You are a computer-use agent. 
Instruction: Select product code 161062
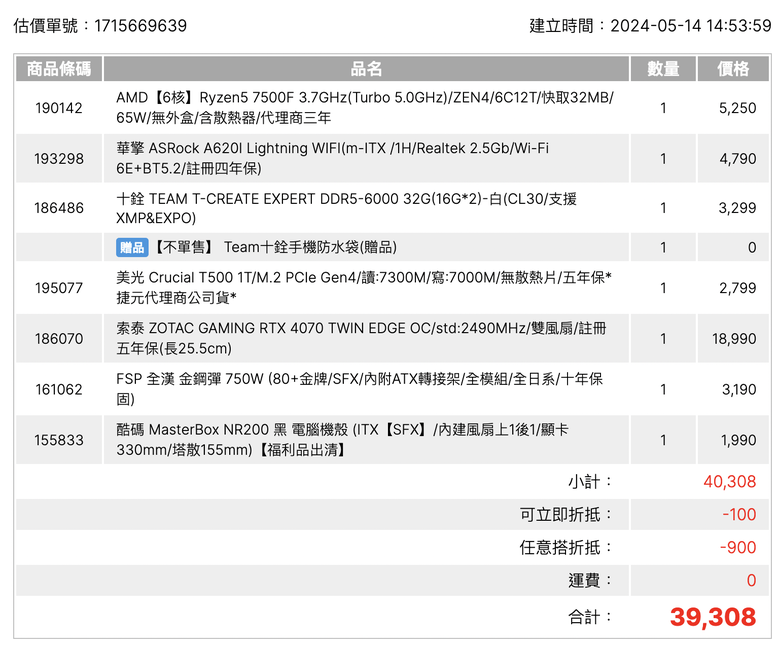pyautogui.click(x=59, y=389)
